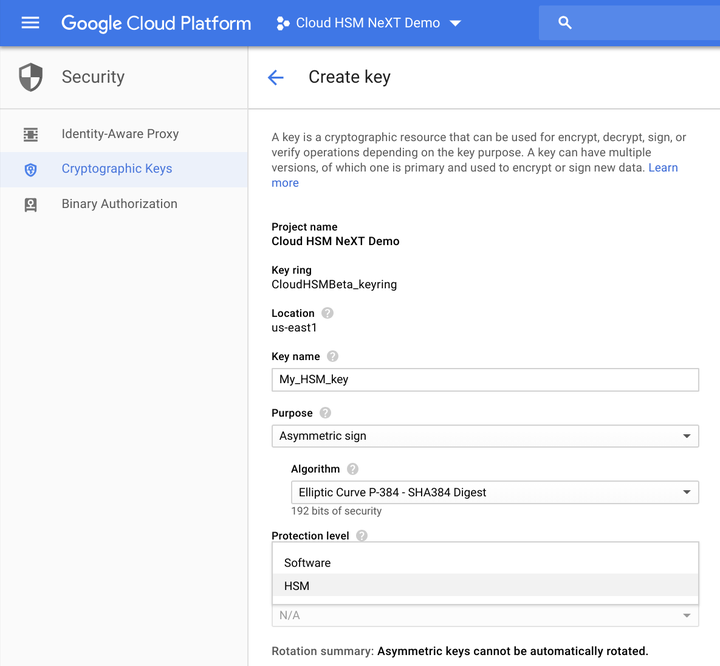Viewport: 720px width, 666px height.
Task: Click the CloudHSMBeta_keyring text
Action: [x=334, y=284]
